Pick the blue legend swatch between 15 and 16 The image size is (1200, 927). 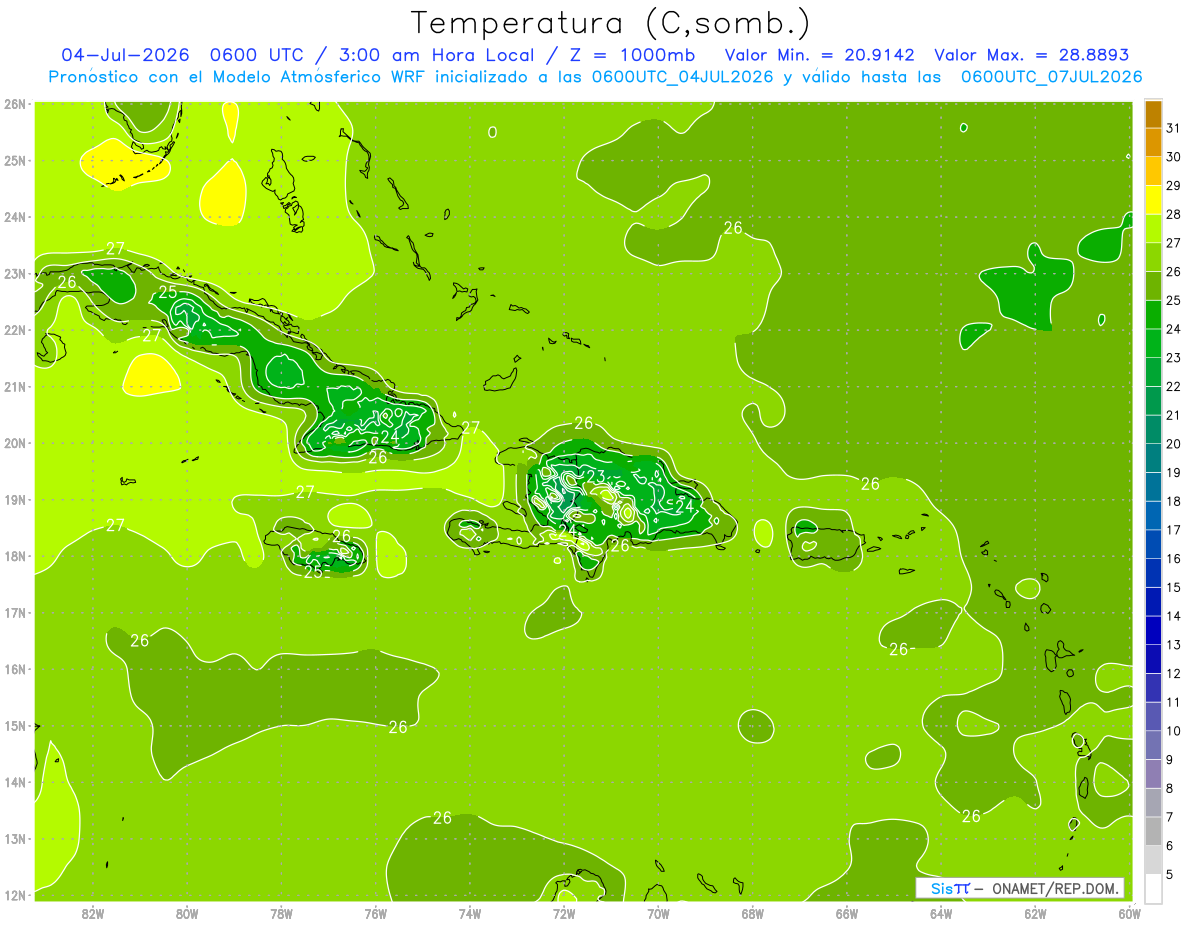1153,573
